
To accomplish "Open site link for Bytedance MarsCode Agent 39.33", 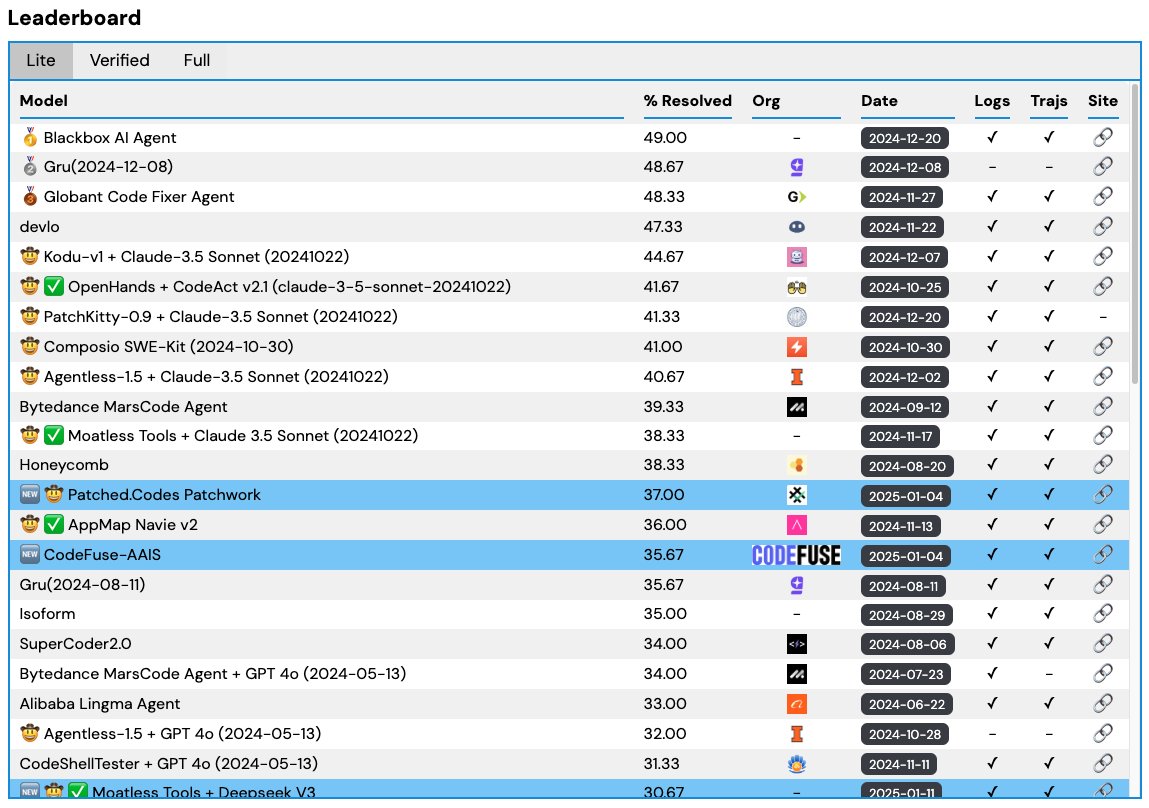I will [1103, 407].
